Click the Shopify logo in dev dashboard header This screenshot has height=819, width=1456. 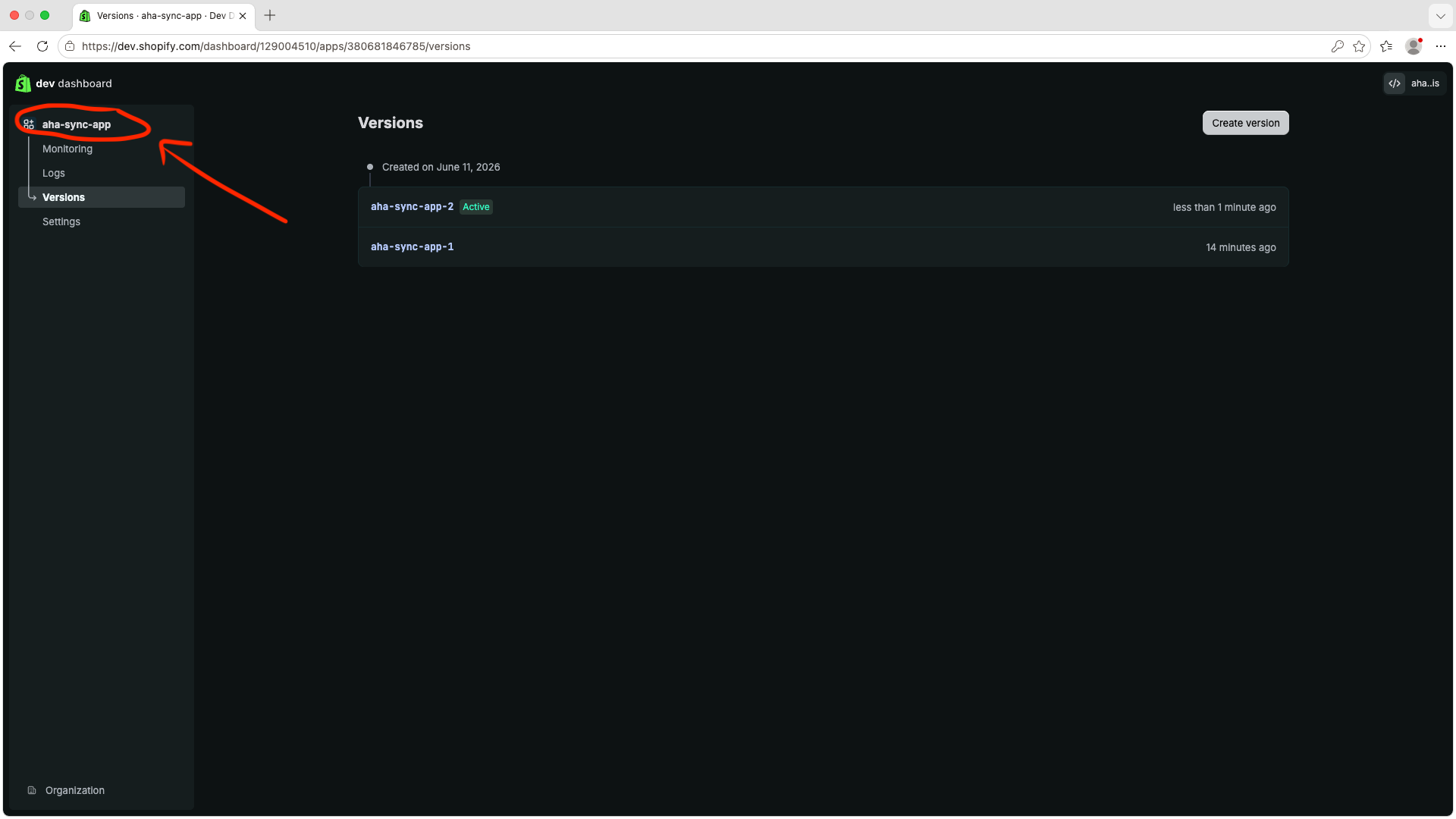(23, 83)
